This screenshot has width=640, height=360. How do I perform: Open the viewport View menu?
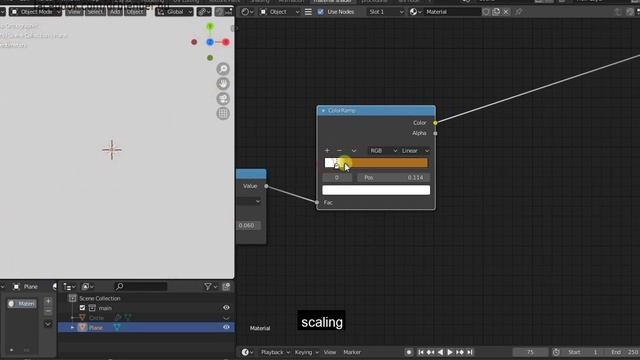point(74,12)
